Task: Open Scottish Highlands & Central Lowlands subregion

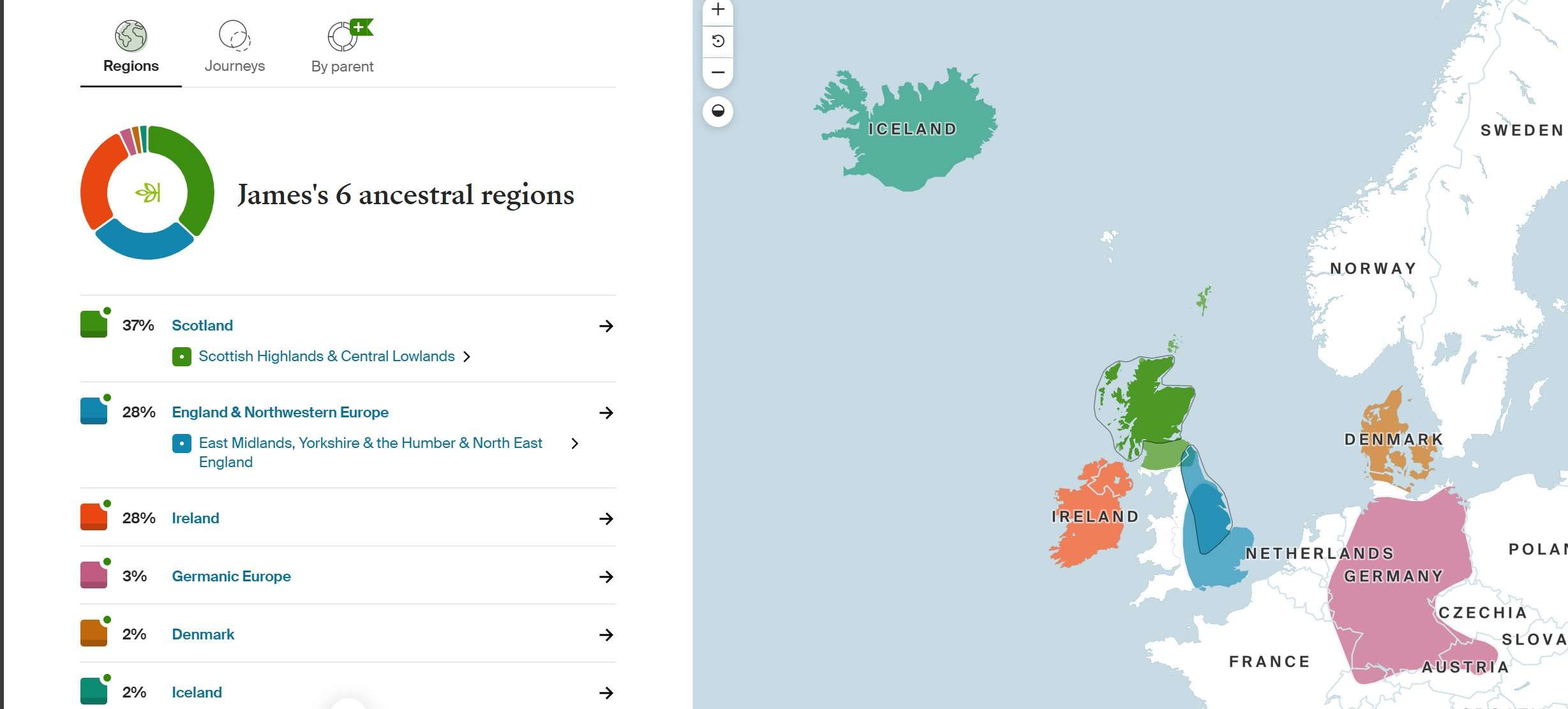Action: click(327, 356)
